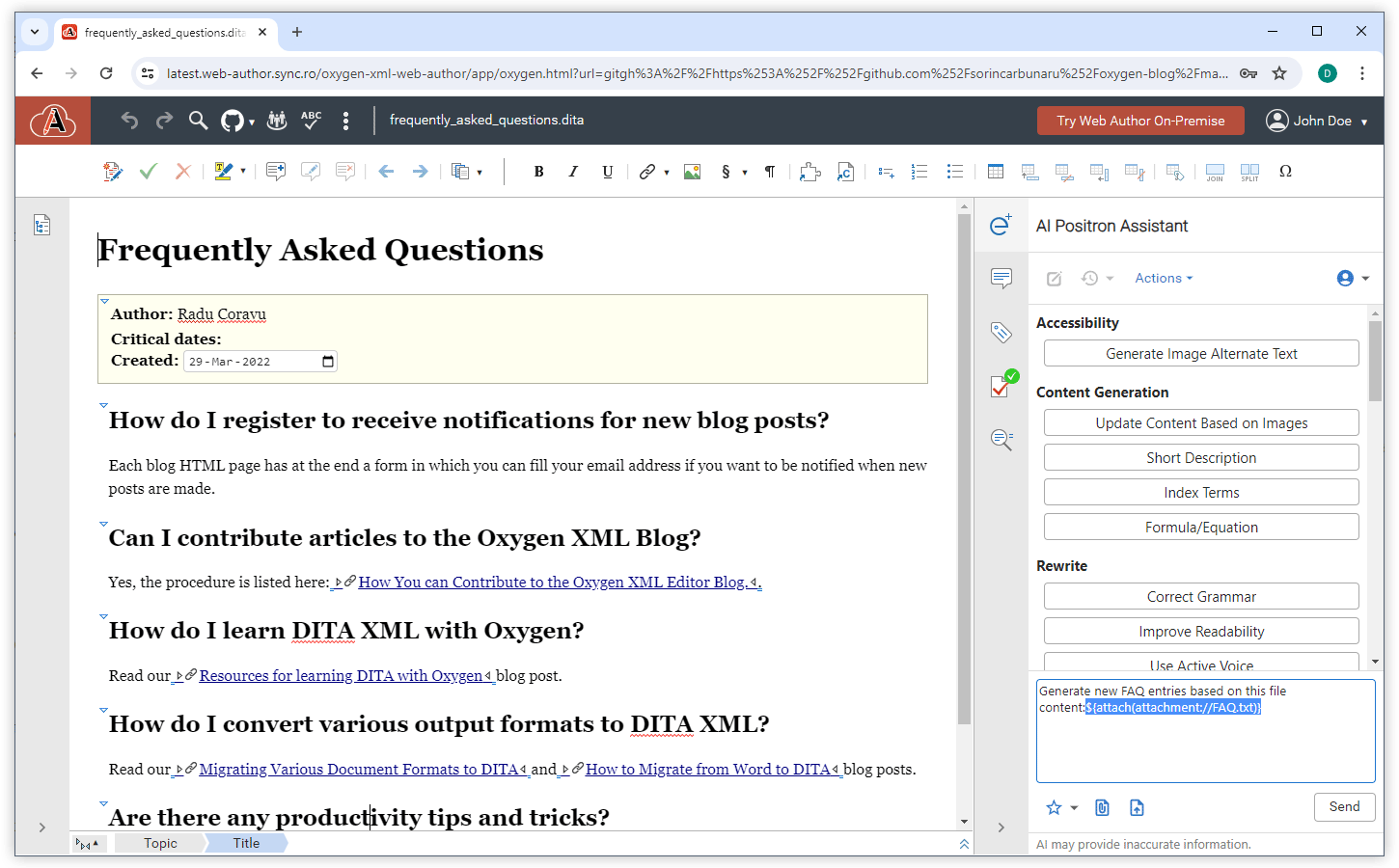The width and height of the screenshot is (1399, 868).
Task: Click the Improve Readability button
Action: point(1201,632)
